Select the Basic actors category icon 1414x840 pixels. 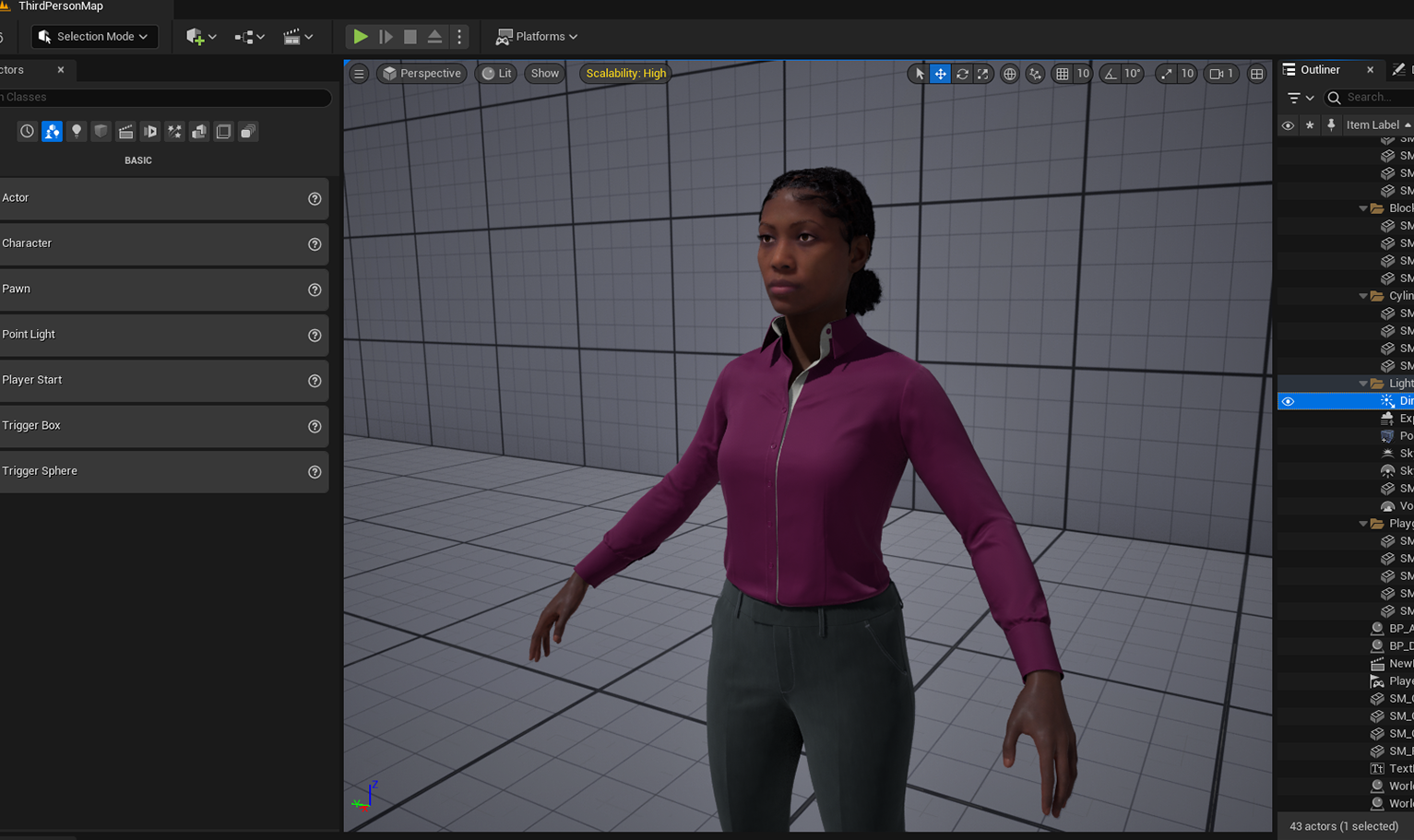tap(52, 132)
